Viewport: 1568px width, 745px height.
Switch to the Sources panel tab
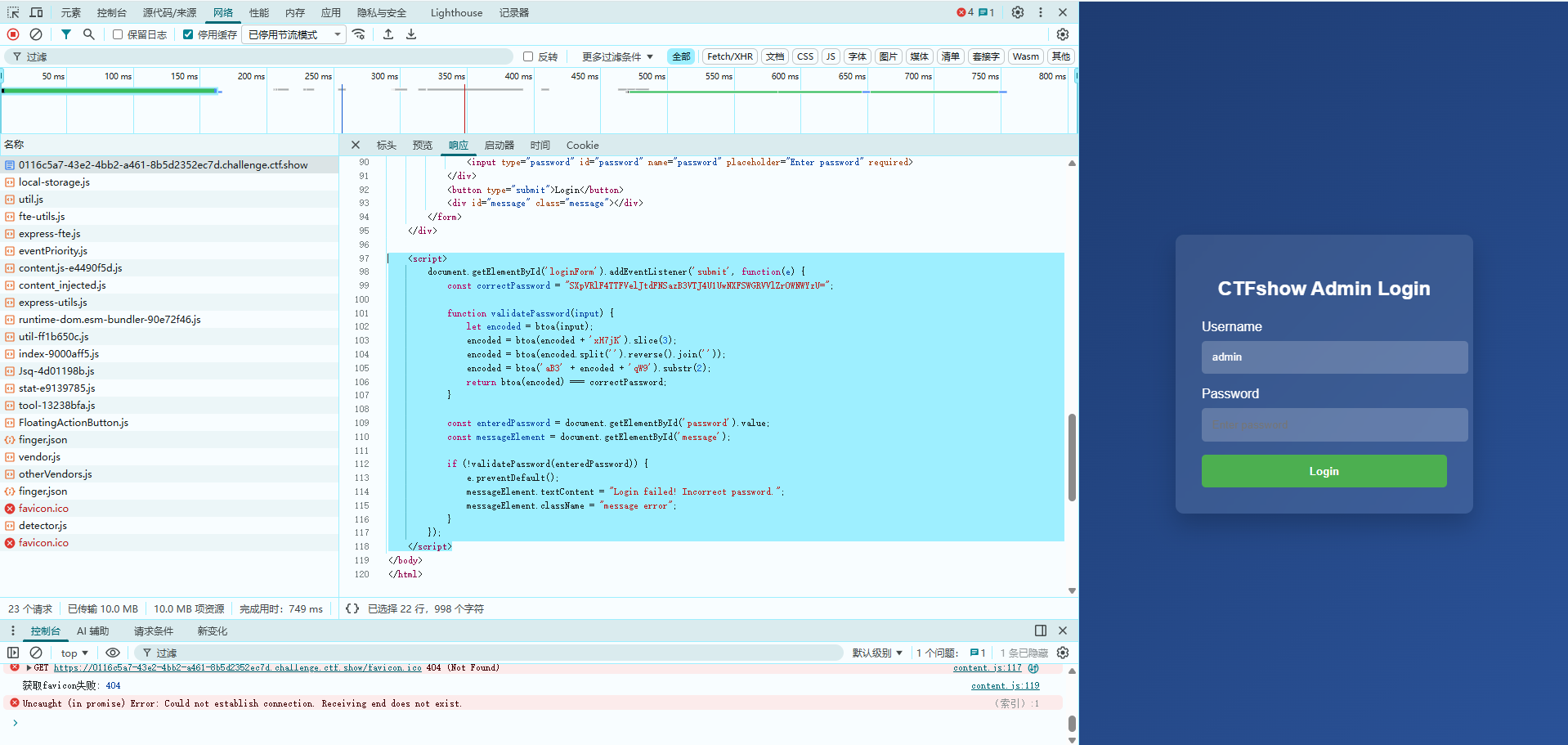[x=169, y=12]
